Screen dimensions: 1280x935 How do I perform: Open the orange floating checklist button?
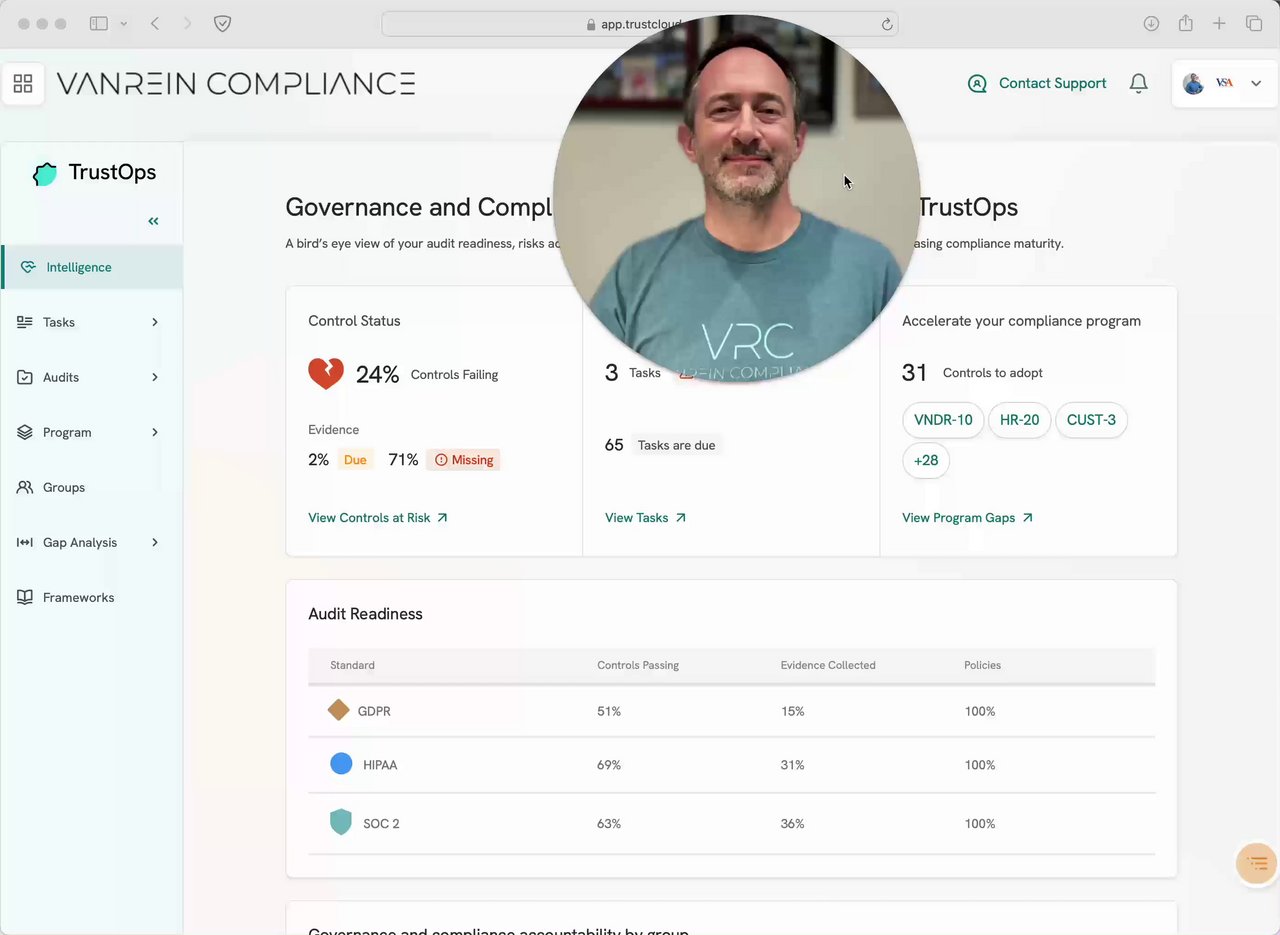pyautogui.click(x=1257, y=863)
